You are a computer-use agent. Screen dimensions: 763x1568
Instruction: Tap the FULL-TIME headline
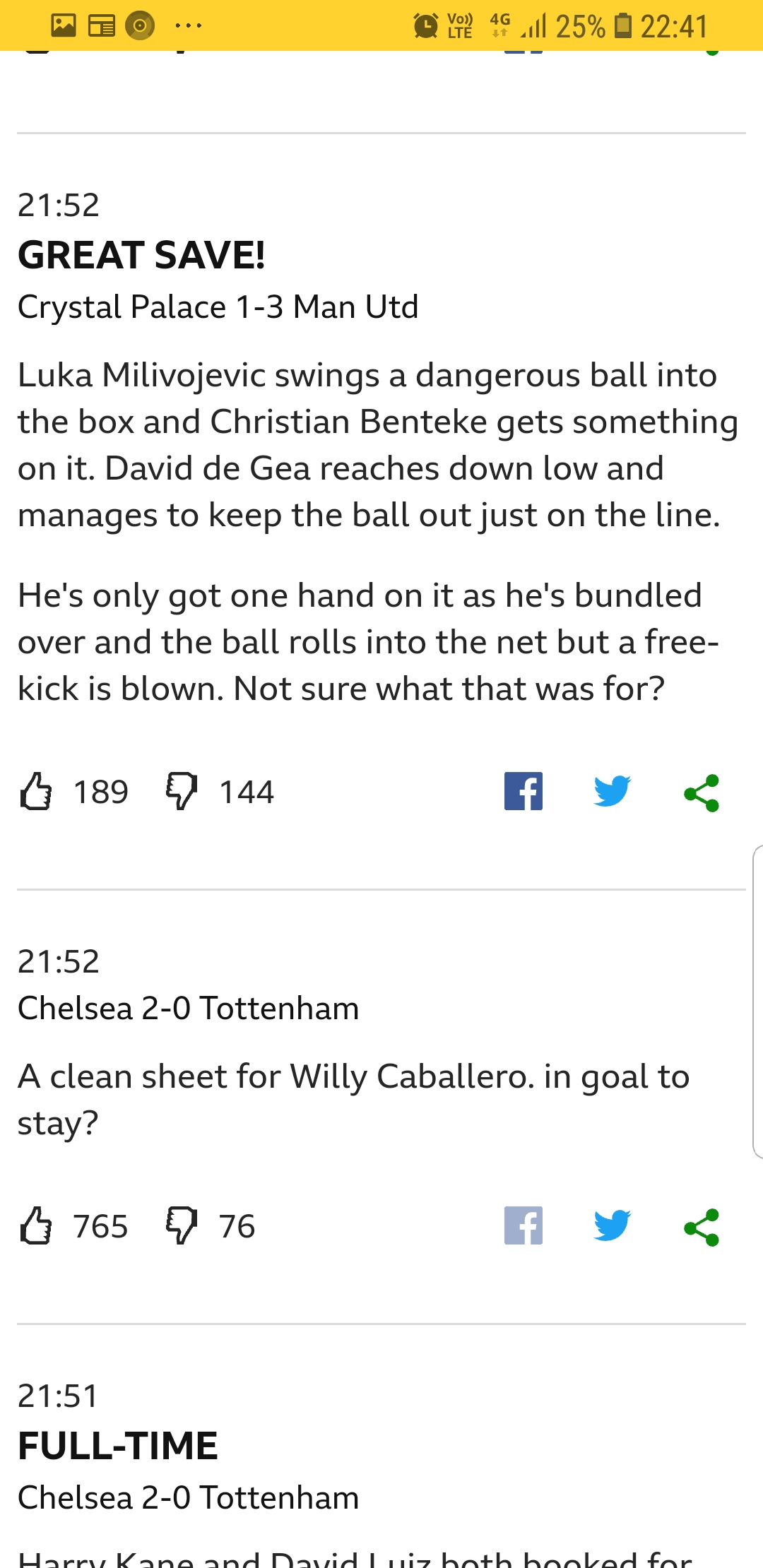click(118, 1445)
